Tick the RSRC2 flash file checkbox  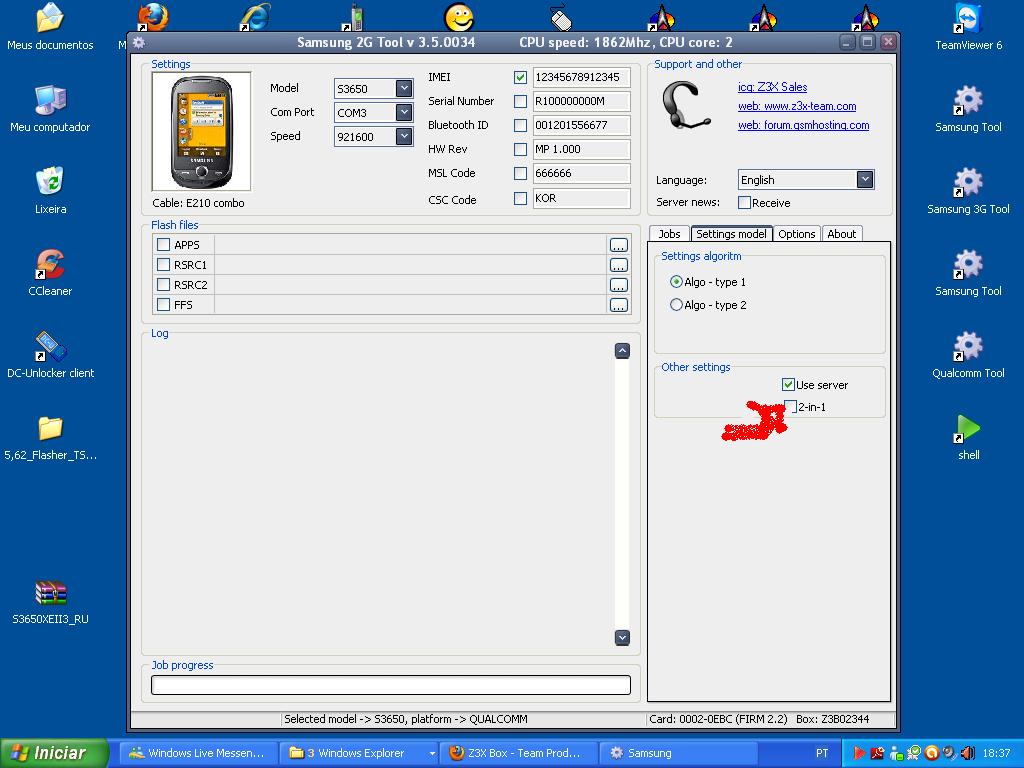coord(163,285)
